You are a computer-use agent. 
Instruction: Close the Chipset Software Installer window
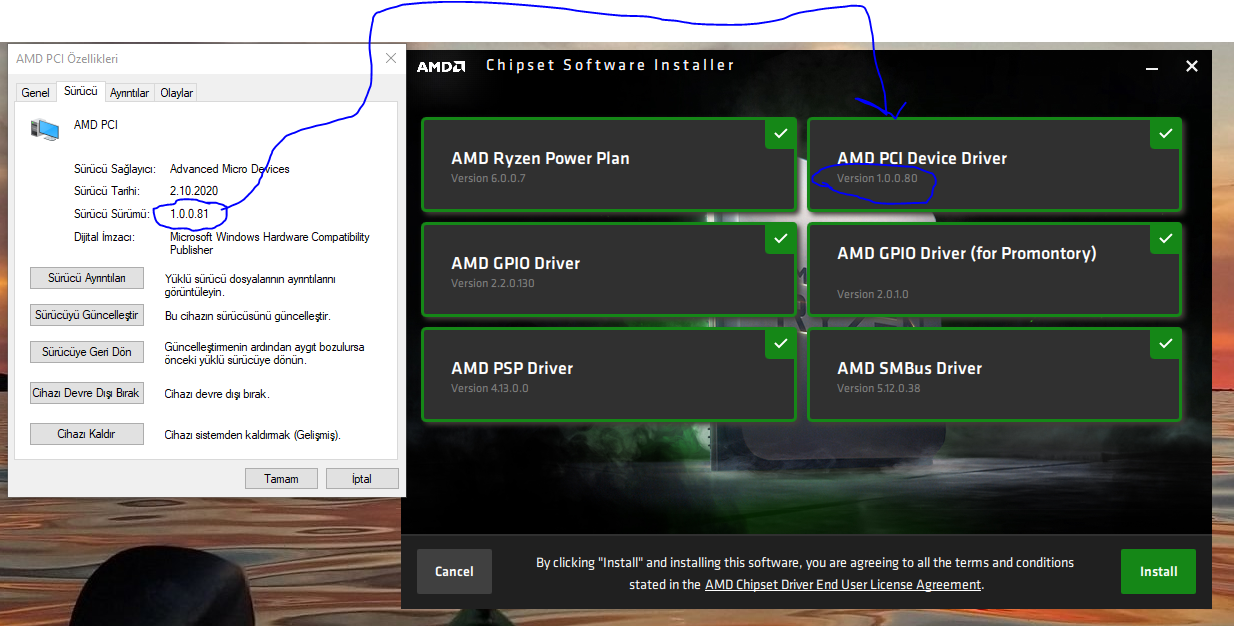(x=1192, y=66)
